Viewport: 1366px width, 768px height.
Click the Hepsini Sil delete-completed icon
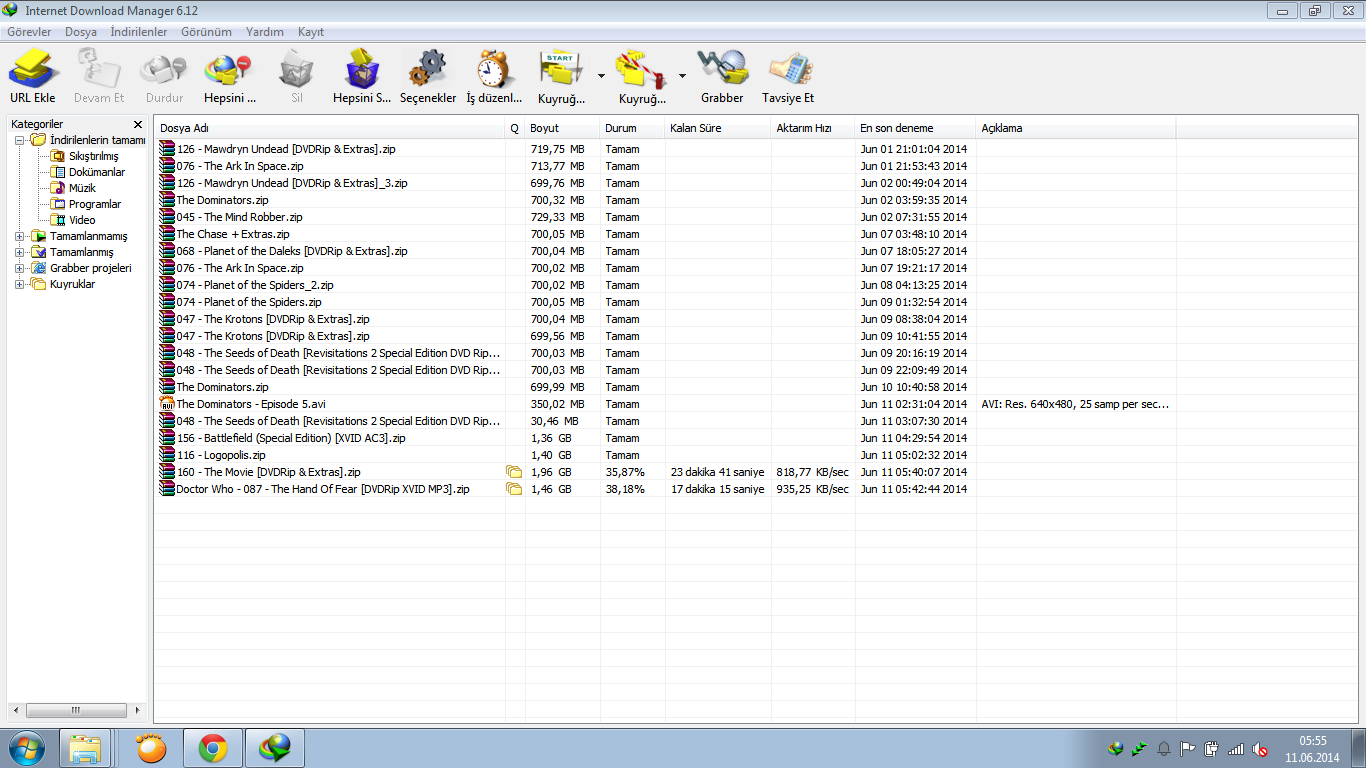(362, 70)
